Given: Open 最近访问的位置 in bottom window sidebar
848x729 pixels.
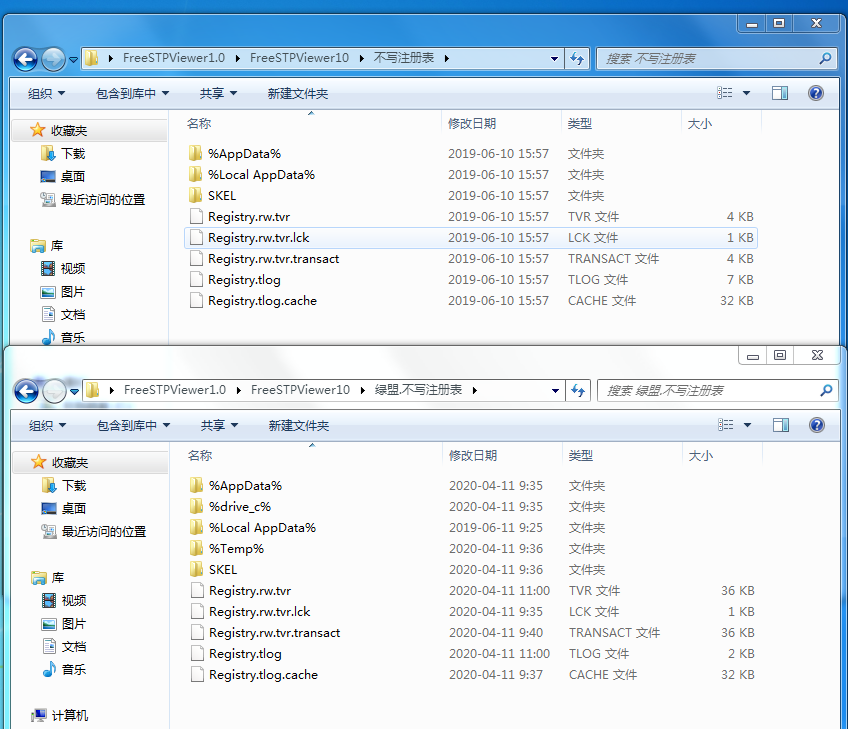Looking at the screenshot, I should tap(94, 532).
